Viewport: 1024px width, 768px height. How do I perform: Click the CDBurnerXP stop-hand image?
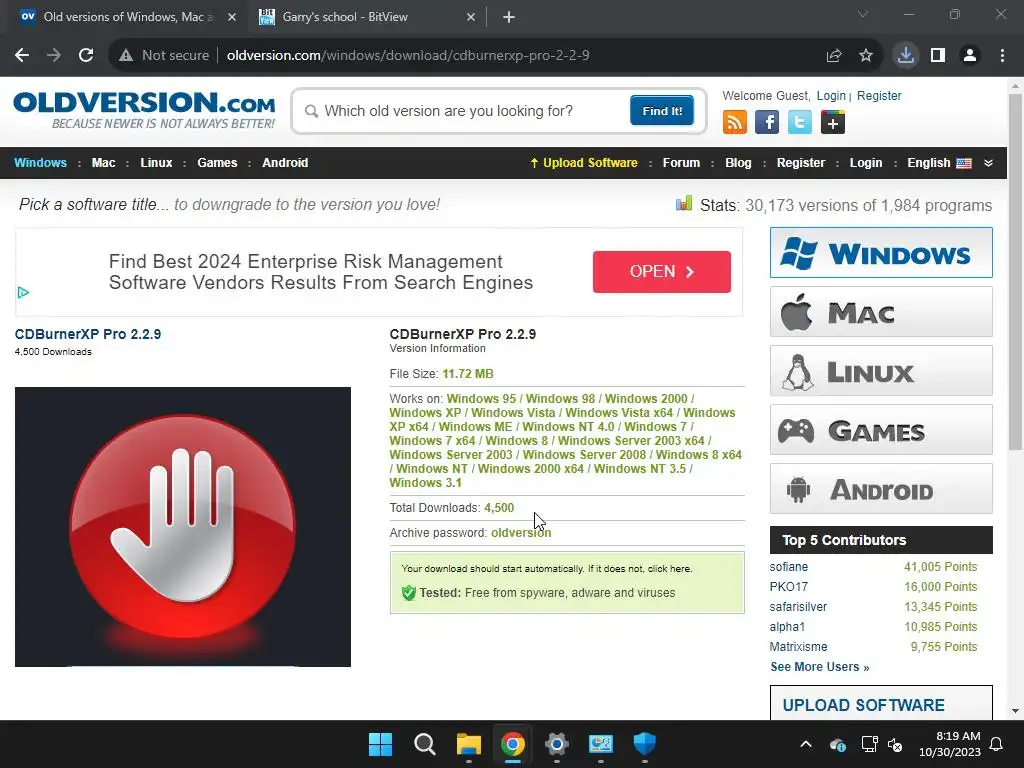[183, 527]
